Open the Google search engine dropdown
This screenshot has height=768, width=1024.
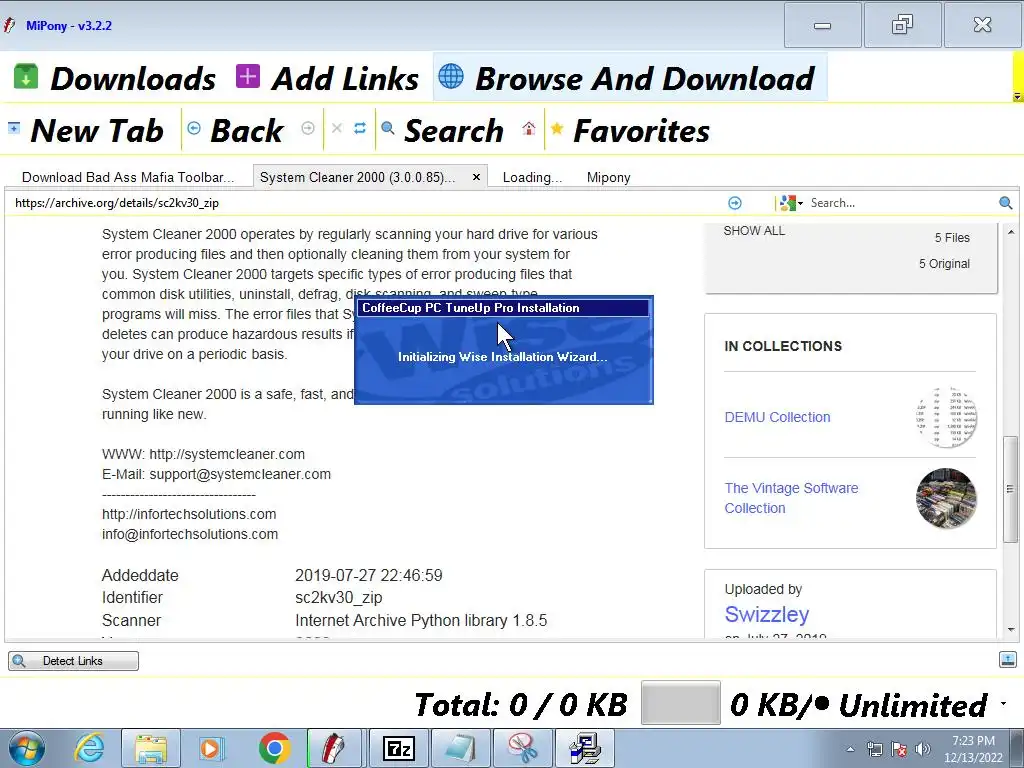[792, 203]
